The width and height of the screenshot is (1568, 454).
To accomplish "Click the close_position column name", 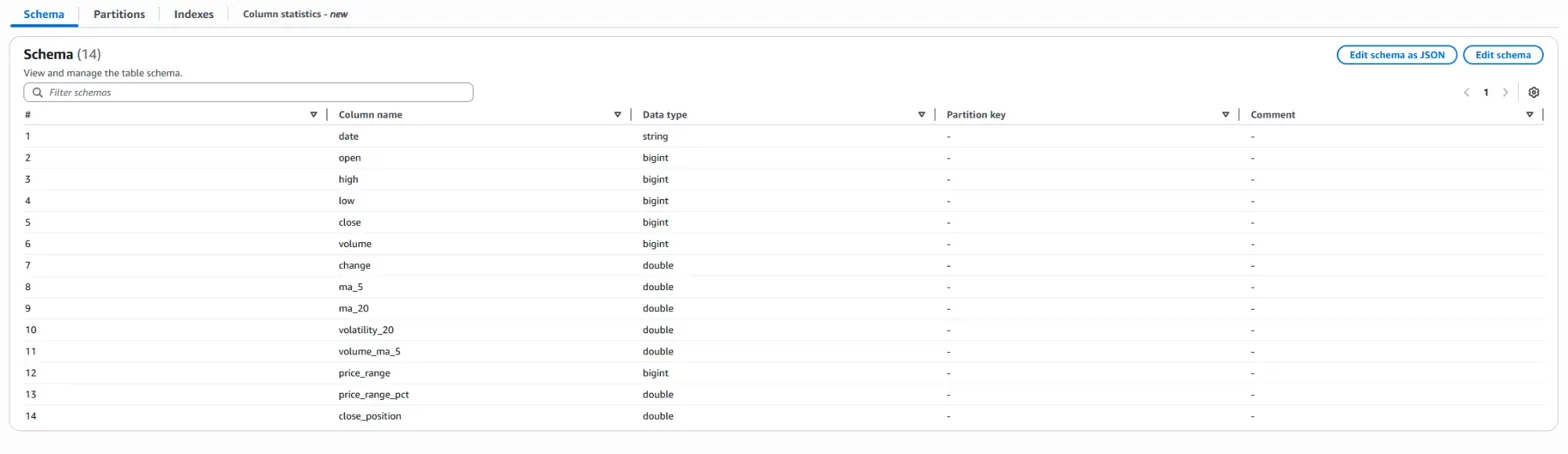I will [x=370, y=416].
